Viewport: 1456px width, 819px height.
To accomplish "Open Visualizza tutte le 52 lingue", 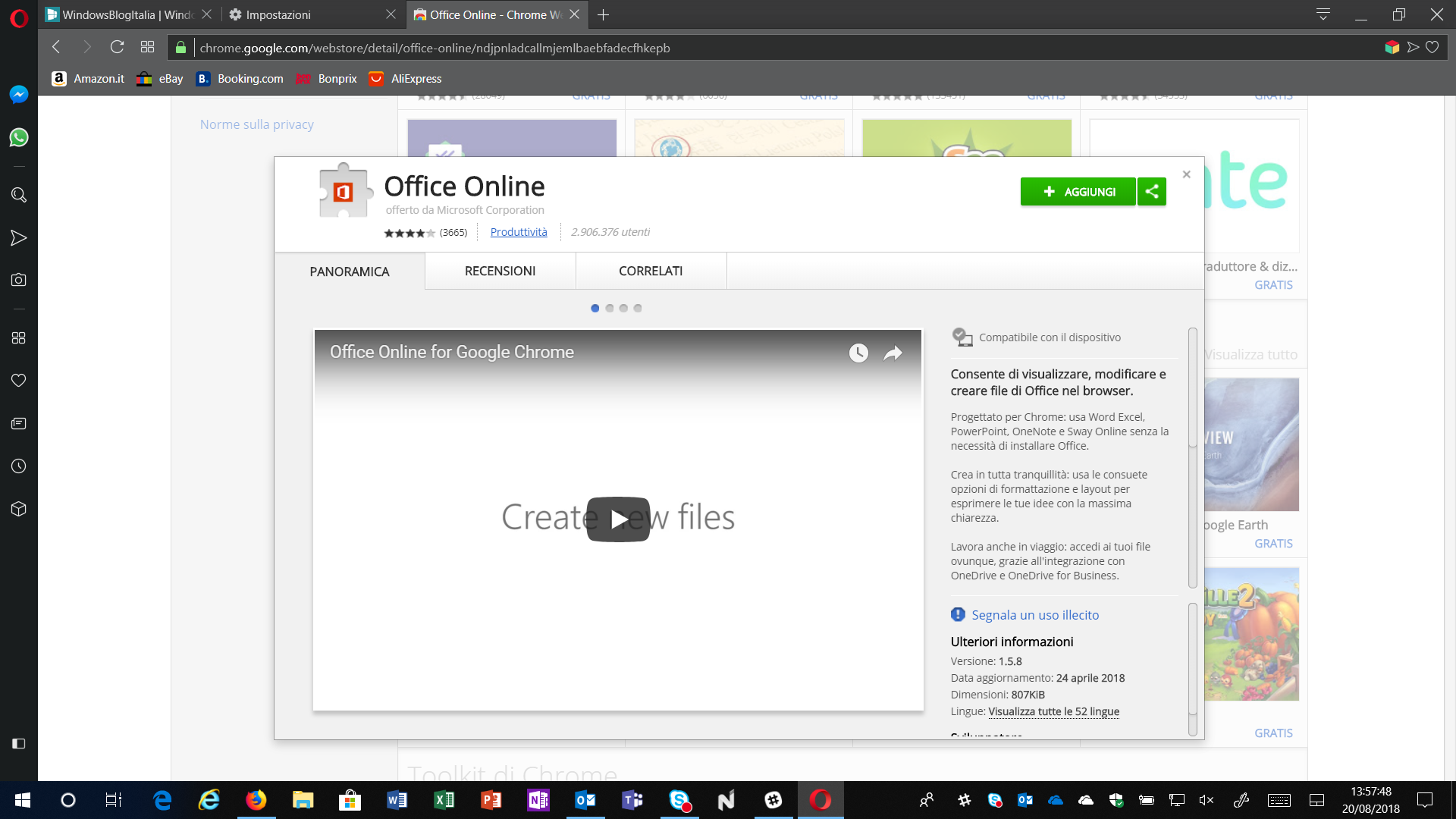I will (x=1054, y=711).
